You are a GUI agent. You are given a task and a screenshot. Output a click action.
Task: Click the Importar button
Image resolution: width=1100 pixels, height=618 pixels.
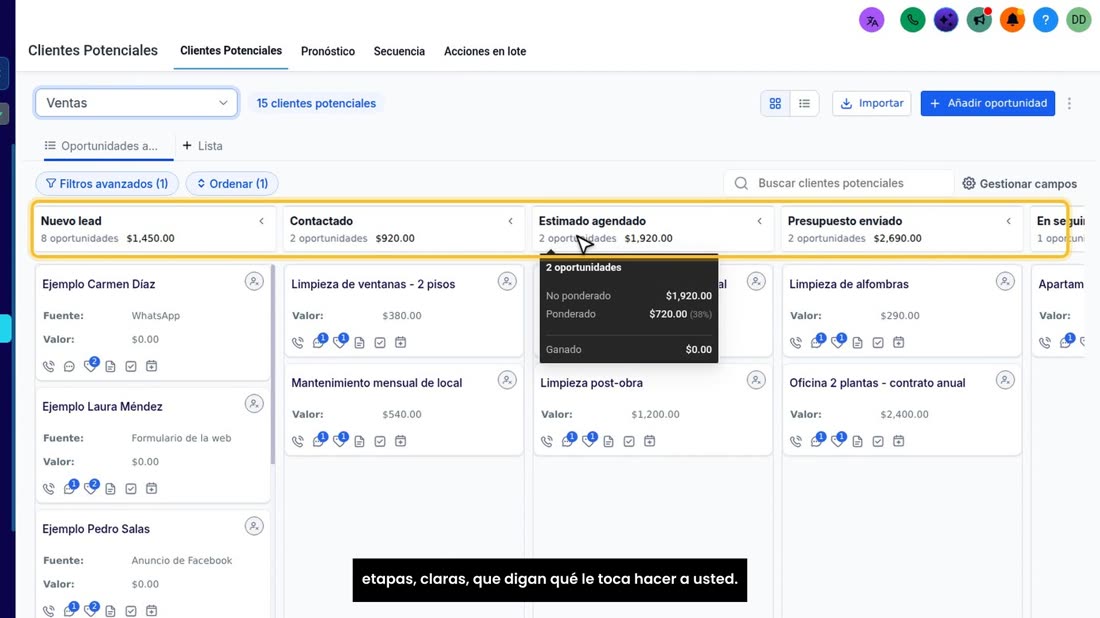[x=871, y=103]
